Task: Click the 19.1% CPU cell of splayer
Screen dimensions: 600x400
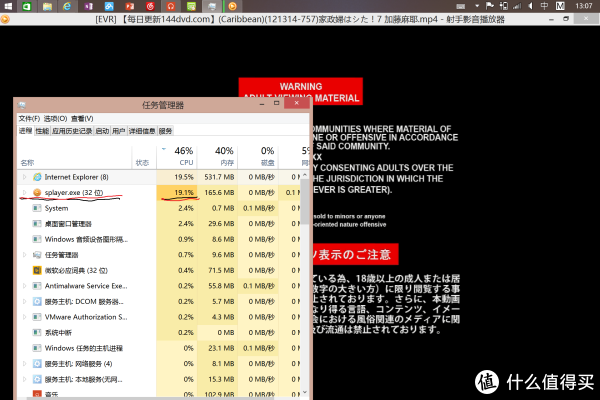Action: [x=177, y=193]
